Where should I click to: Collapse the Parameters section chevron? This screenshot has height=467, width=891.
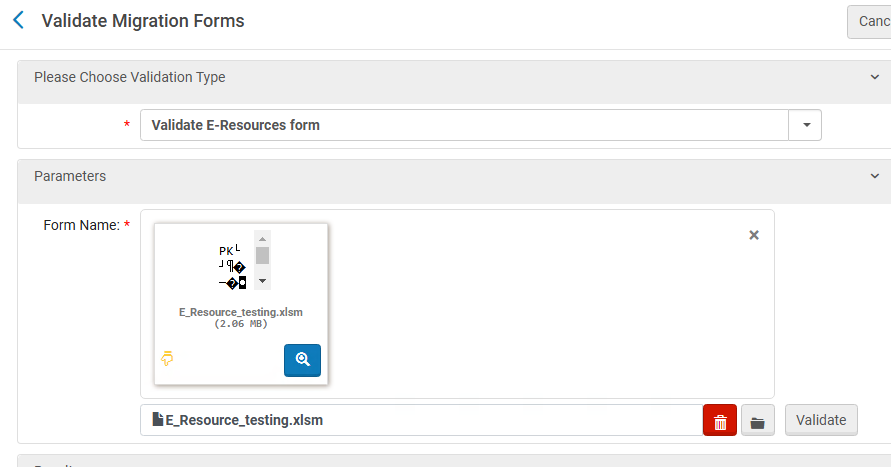pyautogui.click(x=874, y=176)
